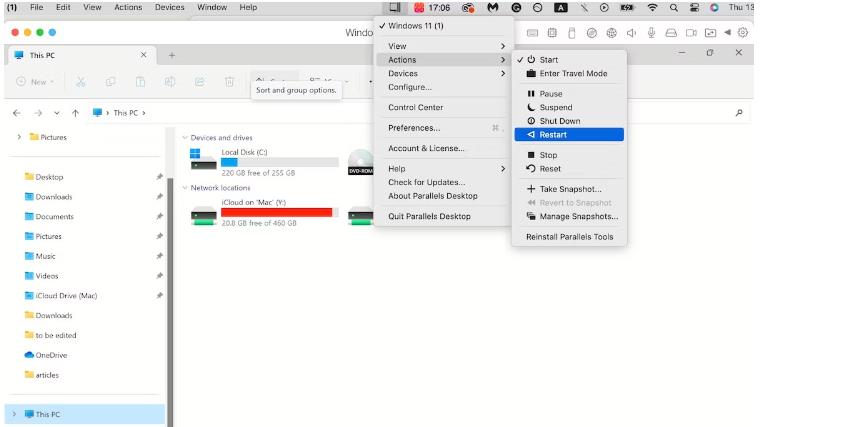Expand the View submenu in Parallels menu
The width and height of the screenshot is (854, 427).
click(x=444, y=46)
